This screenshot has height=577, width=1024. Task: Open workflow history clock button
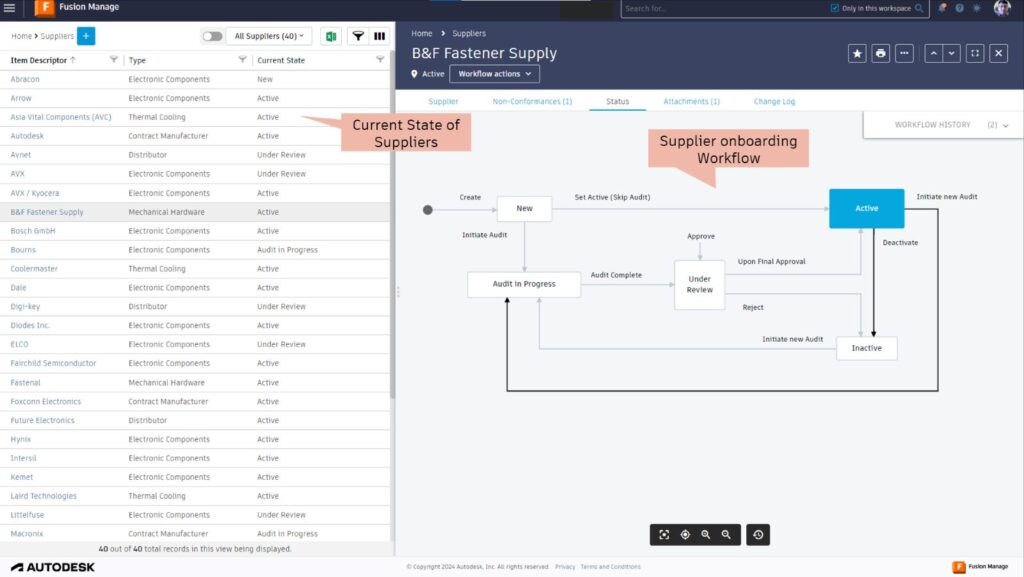[758, 535]
